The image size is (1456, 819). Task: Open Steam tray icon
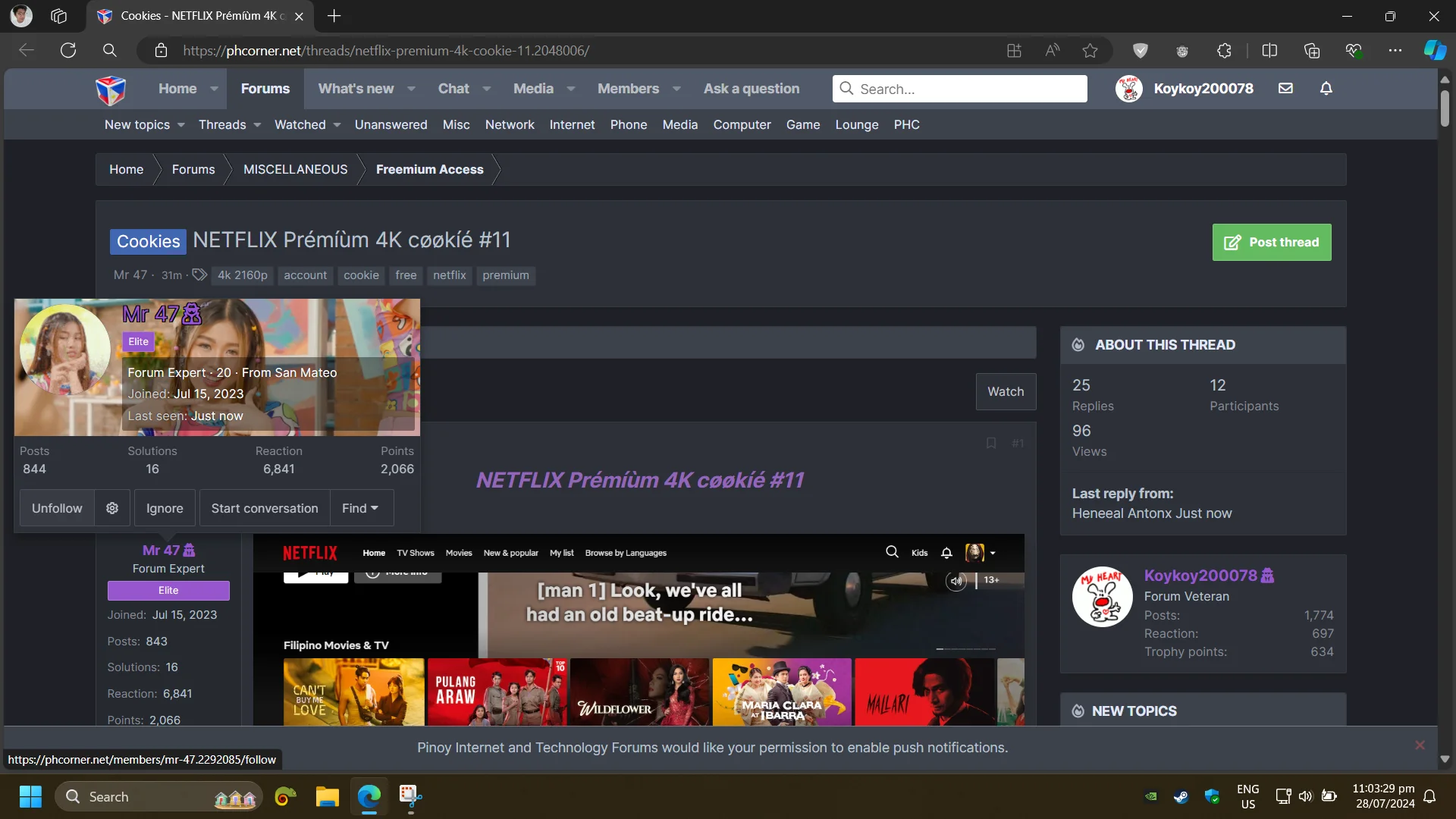(1181, 796)
